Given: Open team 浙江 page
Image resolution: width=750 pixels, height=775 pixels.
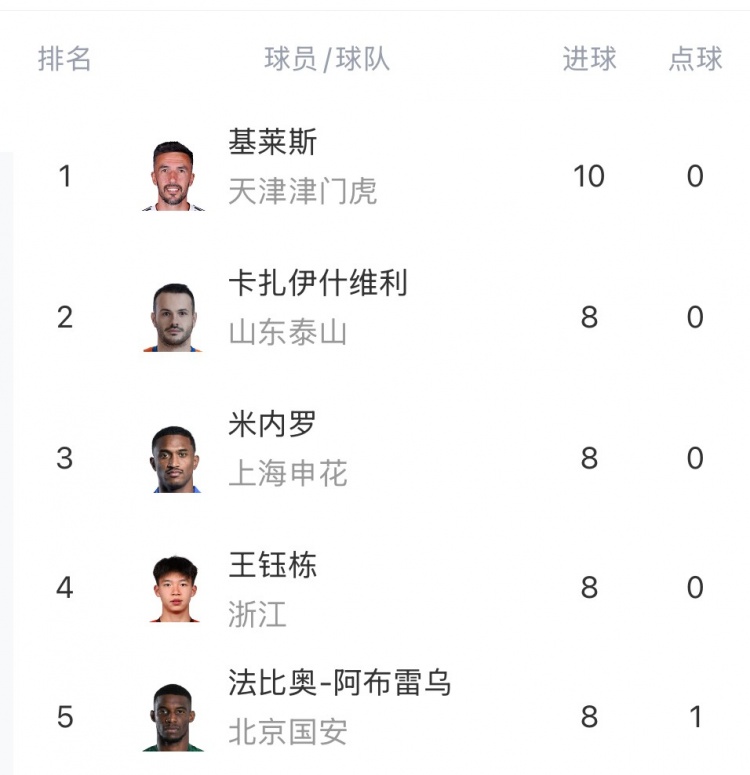Looking at the screenshot, I should pos(257,614).
